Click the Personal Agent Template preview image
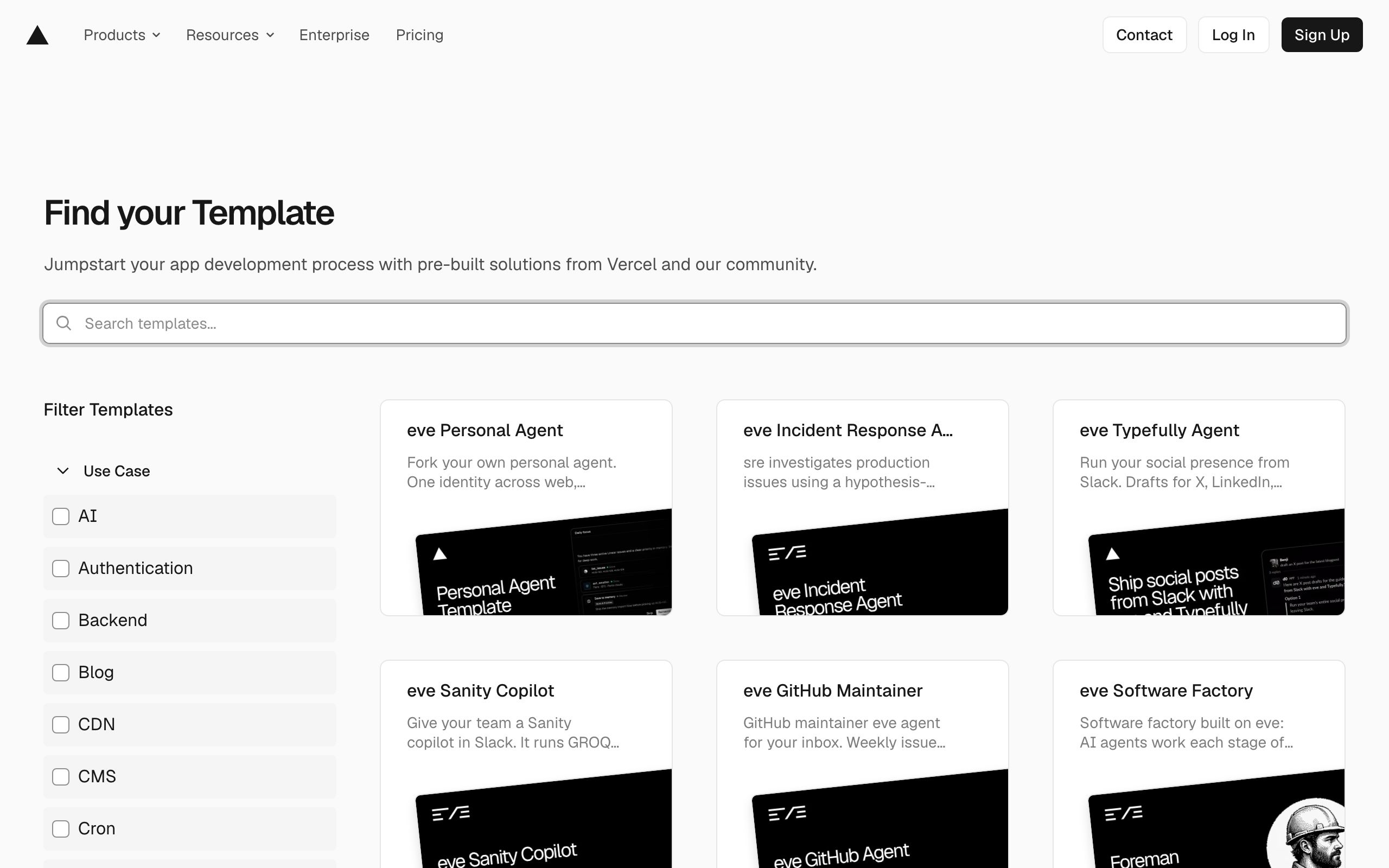The image size is (1389, 868). tap(543, 563)
